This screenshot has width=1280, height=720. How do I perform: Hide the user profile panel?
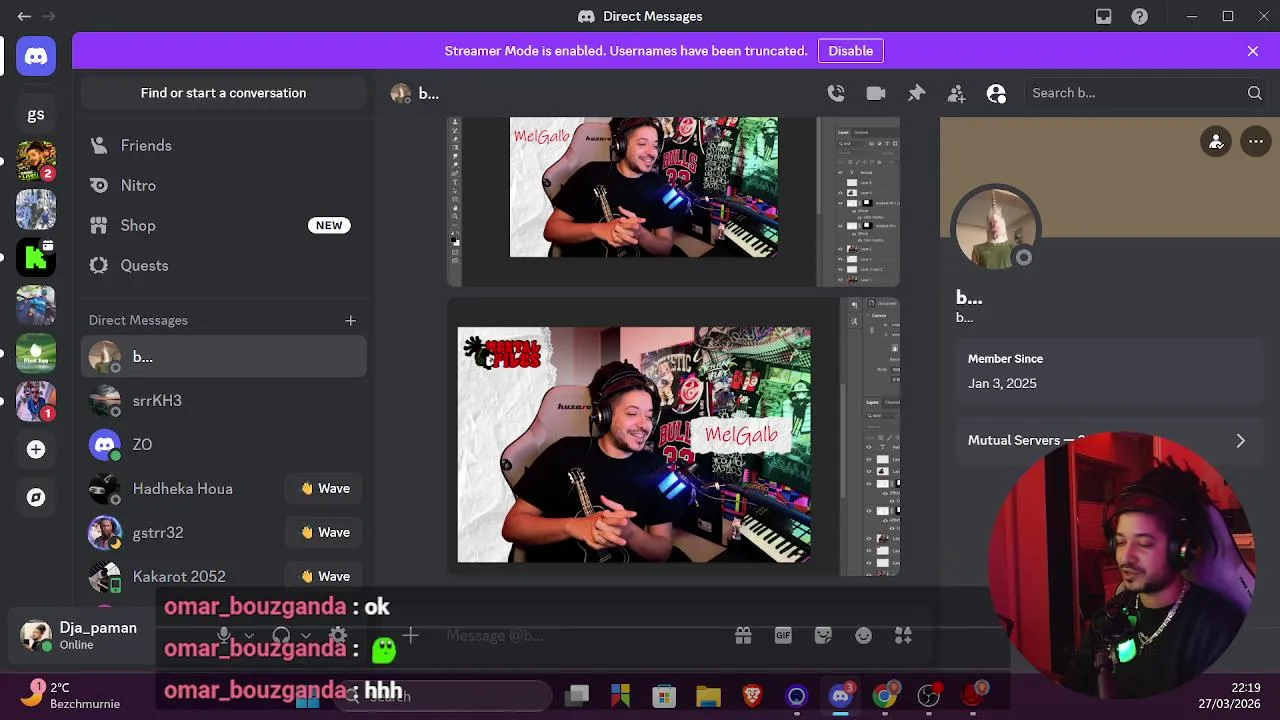click(x=996, y=93)
